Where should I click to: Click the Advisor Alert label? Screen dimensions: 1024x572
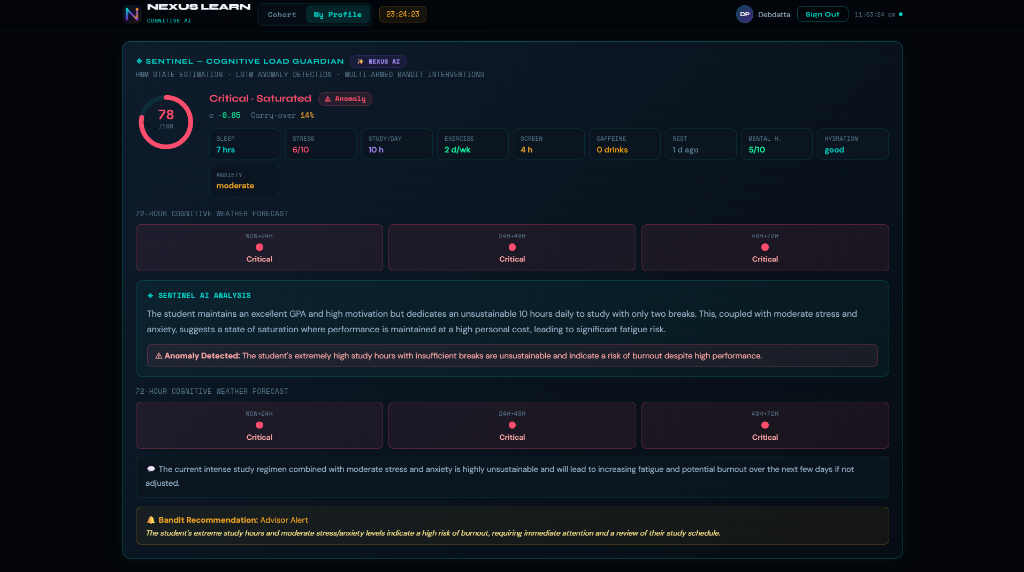pos(284,520)
